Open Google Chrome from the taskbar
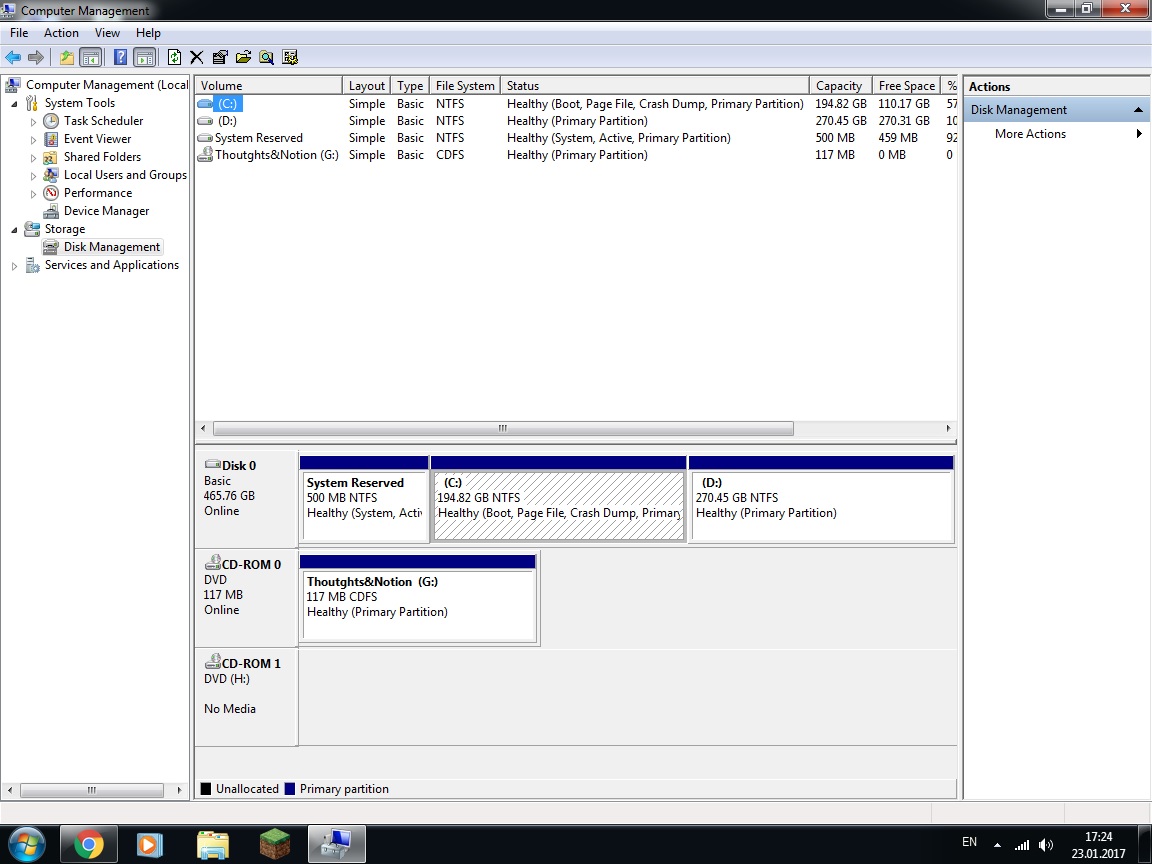The height and width of the screenshot is (864, 1152). 89,845
